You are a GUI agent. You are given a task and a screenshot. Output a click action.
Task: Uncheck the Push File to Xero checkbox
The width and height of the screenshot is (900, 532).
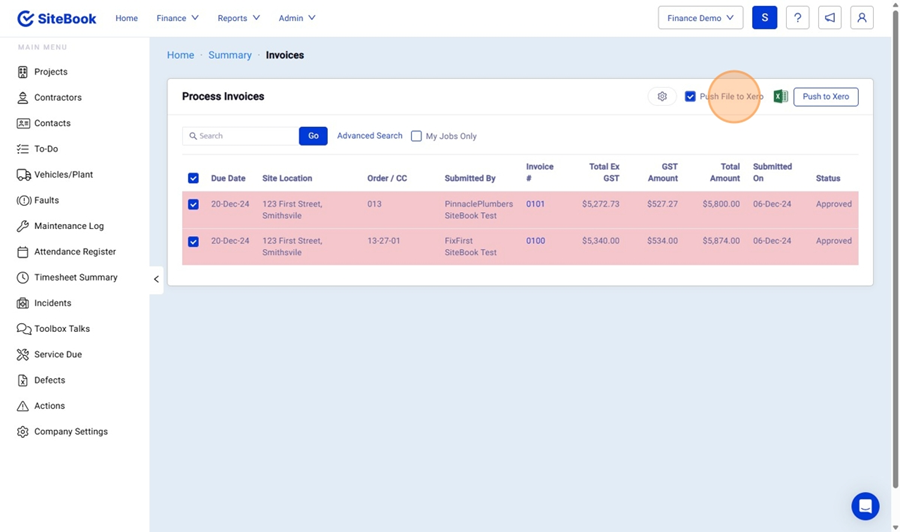click(x=690, y=97)
